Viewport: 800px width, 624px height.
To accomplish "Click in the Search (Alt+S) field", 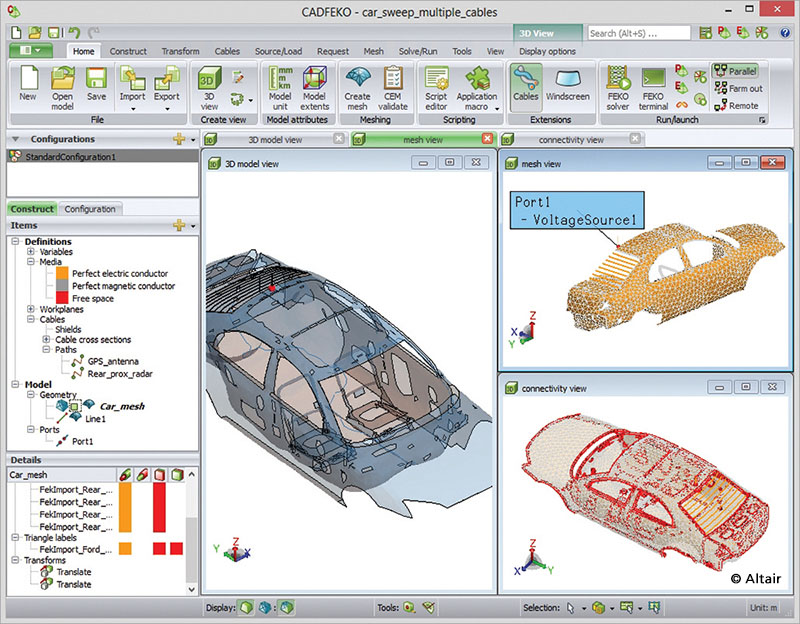I will click(639, 33).
